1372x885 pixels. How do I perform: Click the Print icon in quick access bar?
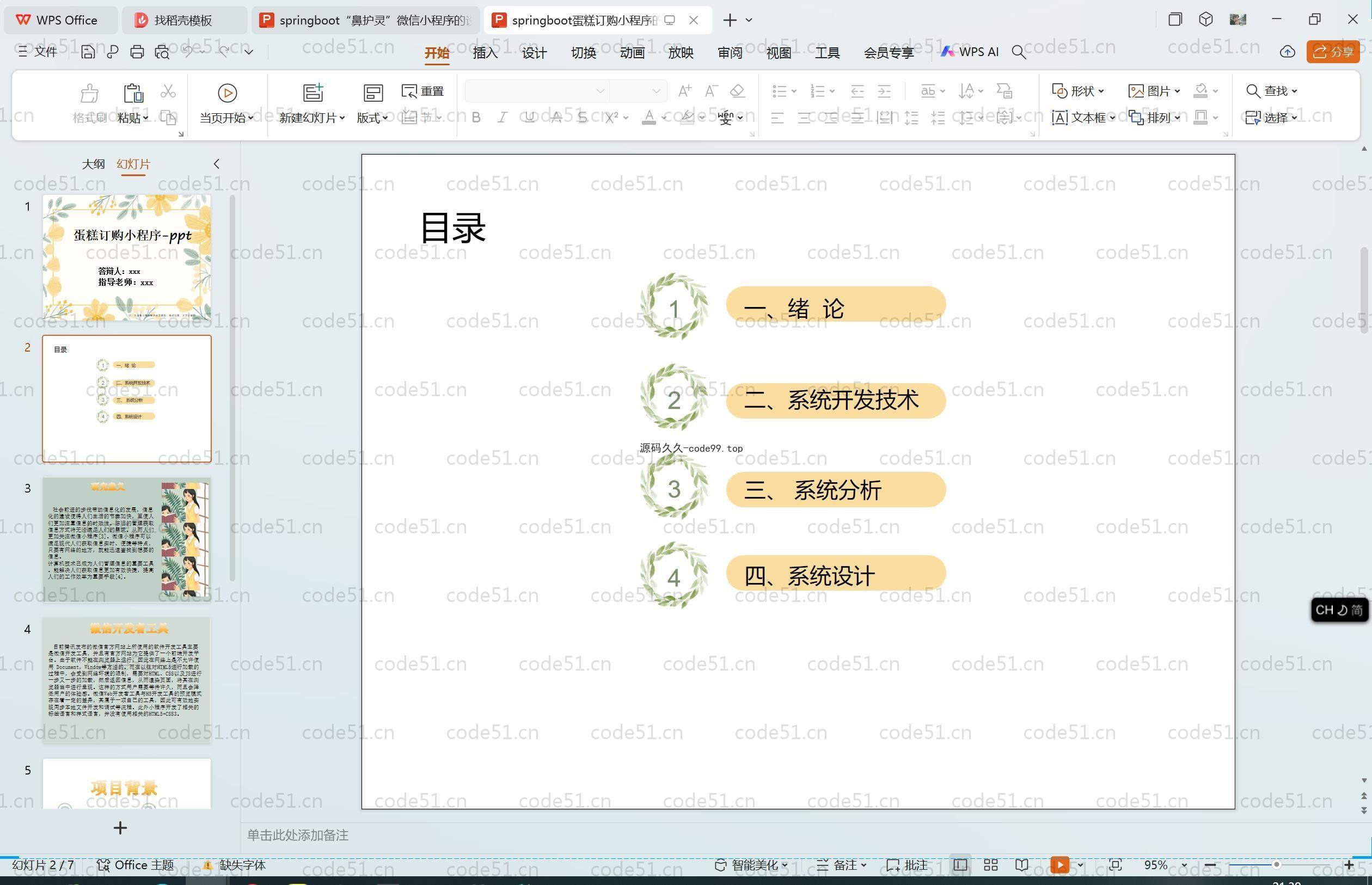click(137, 52)
